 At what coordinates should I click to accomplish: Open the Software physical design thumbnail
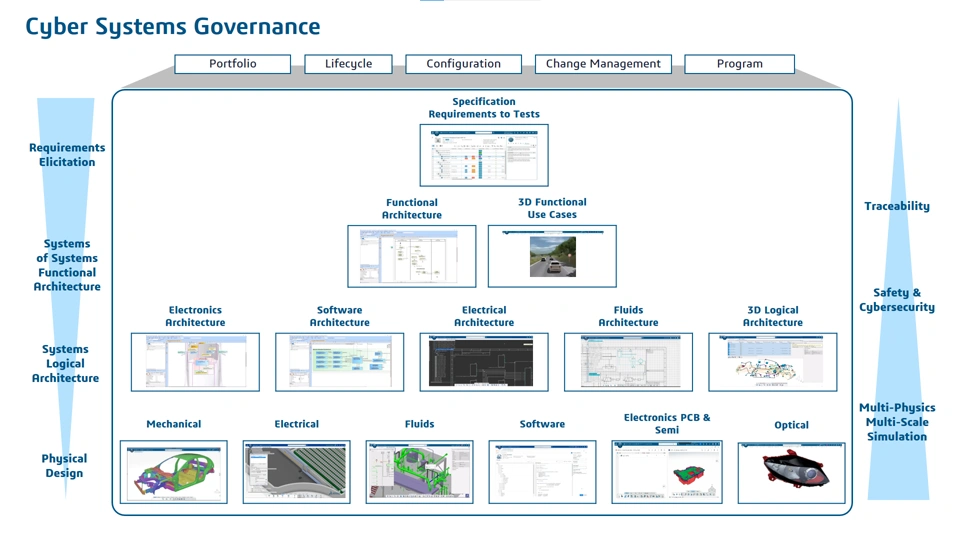pyautogui.click(x=542, y=472)
